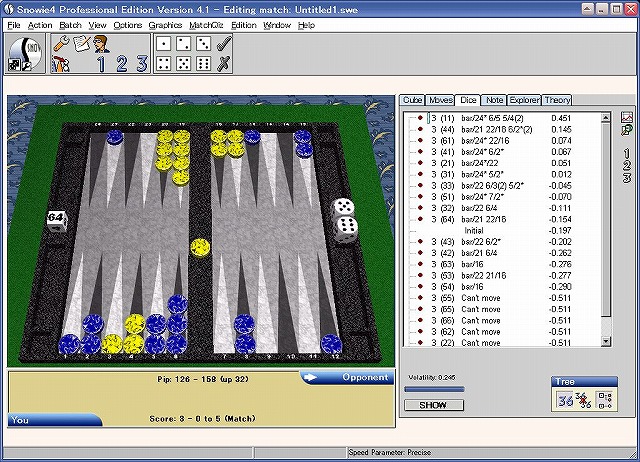Pick the two-pip die face
The width and height of the screenshot is (640, 462).
click(x=183, y=44)
